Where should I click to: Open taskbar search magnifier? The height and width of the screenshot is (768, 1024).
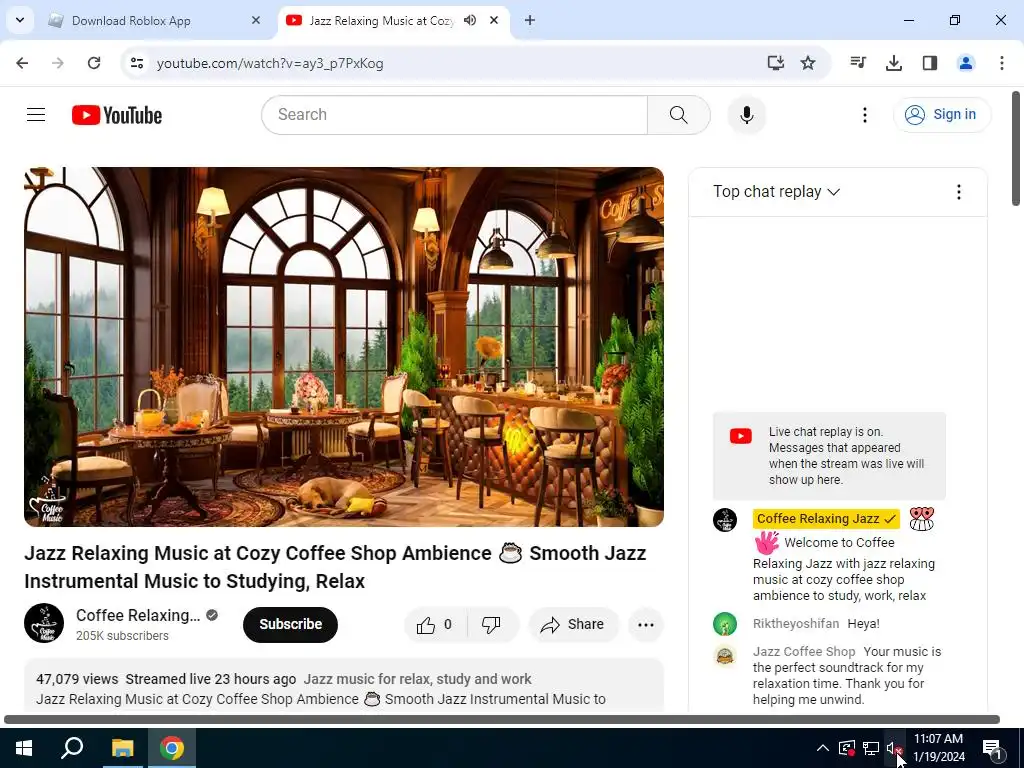[x=72, y=748]
